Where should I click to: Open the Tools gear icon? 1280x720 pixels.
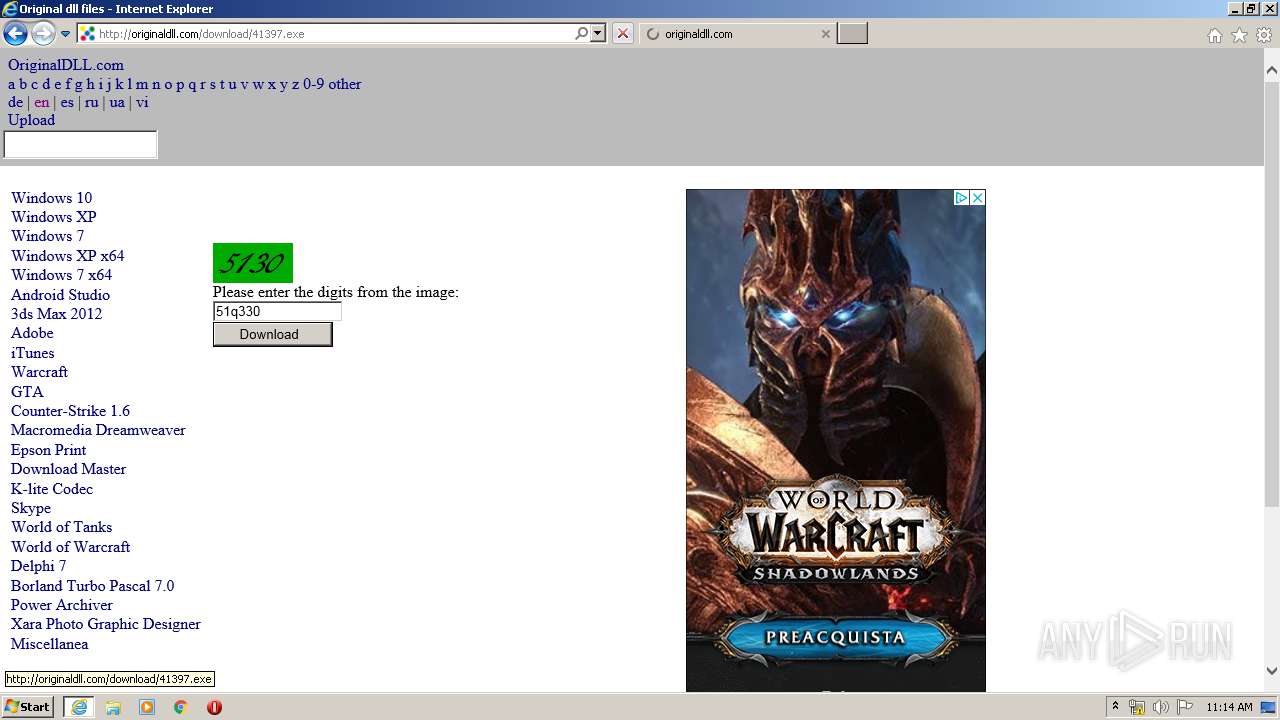tap(1264, 35)
